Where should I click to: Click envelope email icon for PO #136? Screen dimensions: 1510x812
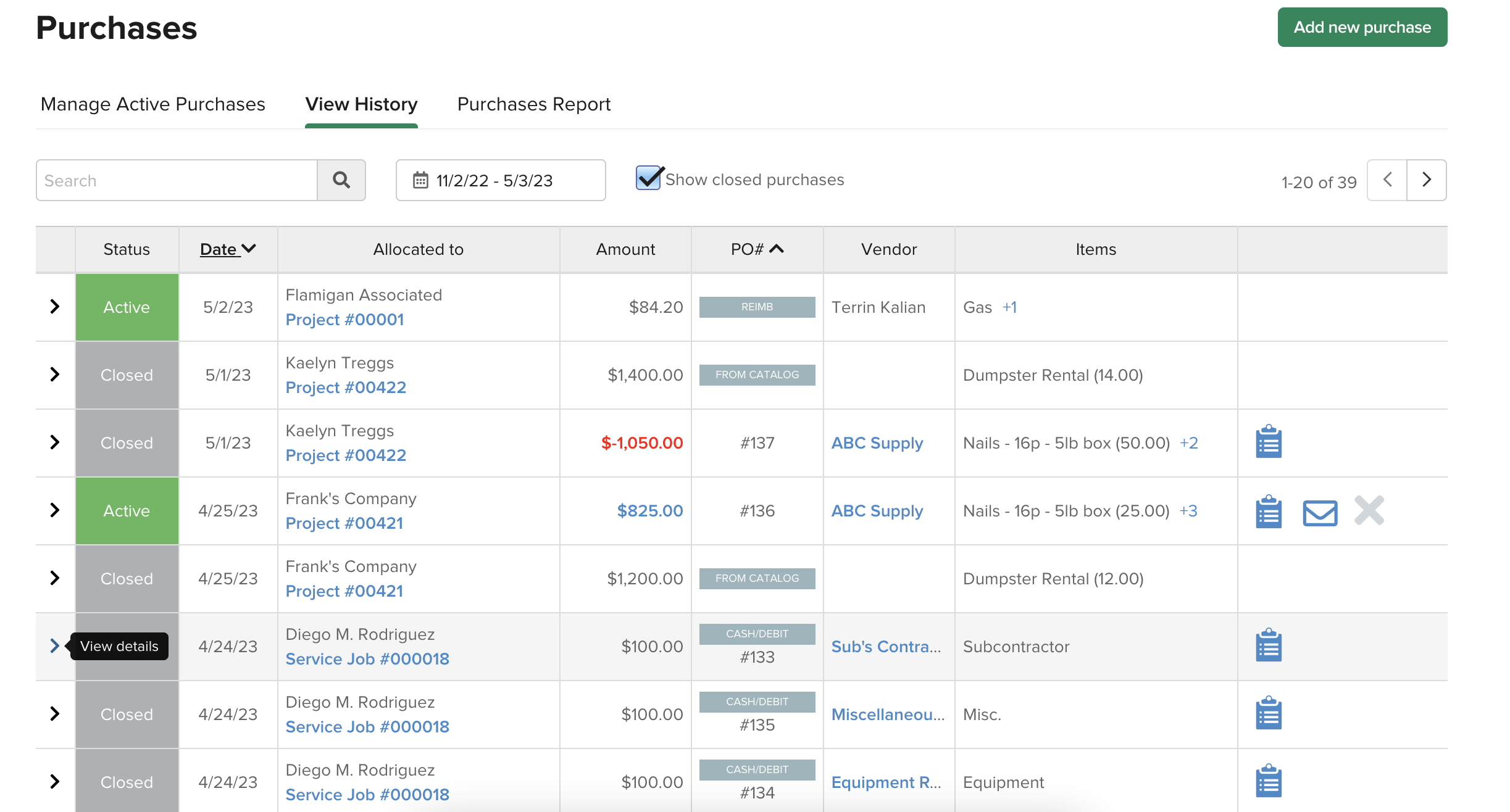click(x=1320, y=512)
